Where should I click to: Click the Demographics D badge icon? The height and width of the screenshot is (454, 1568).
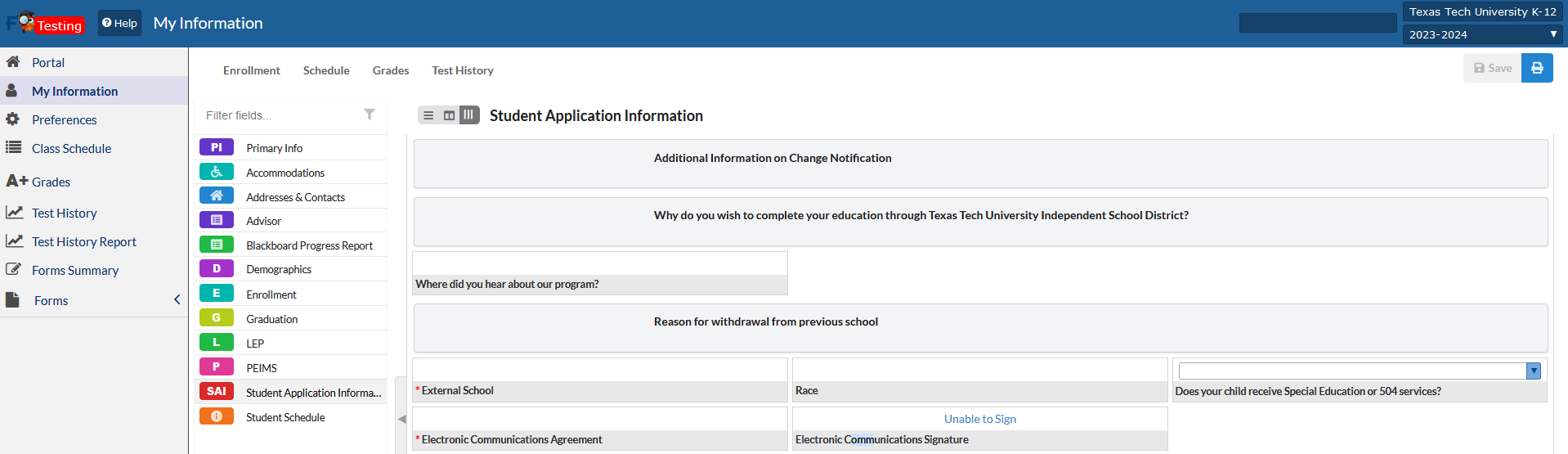[x=217, y=268]
